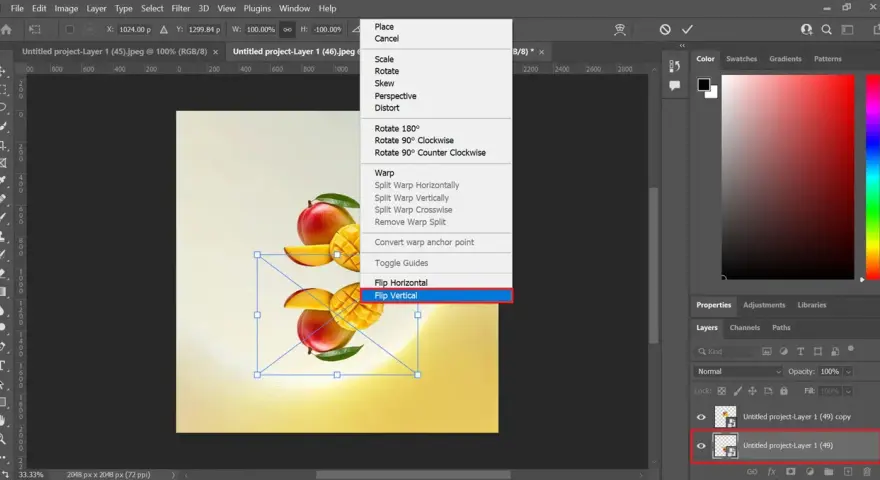The width and height of the screenshot is (880, 480).
Task: Open the search magnifier icon
Action: pyautogui.click(x=826, y=30)
